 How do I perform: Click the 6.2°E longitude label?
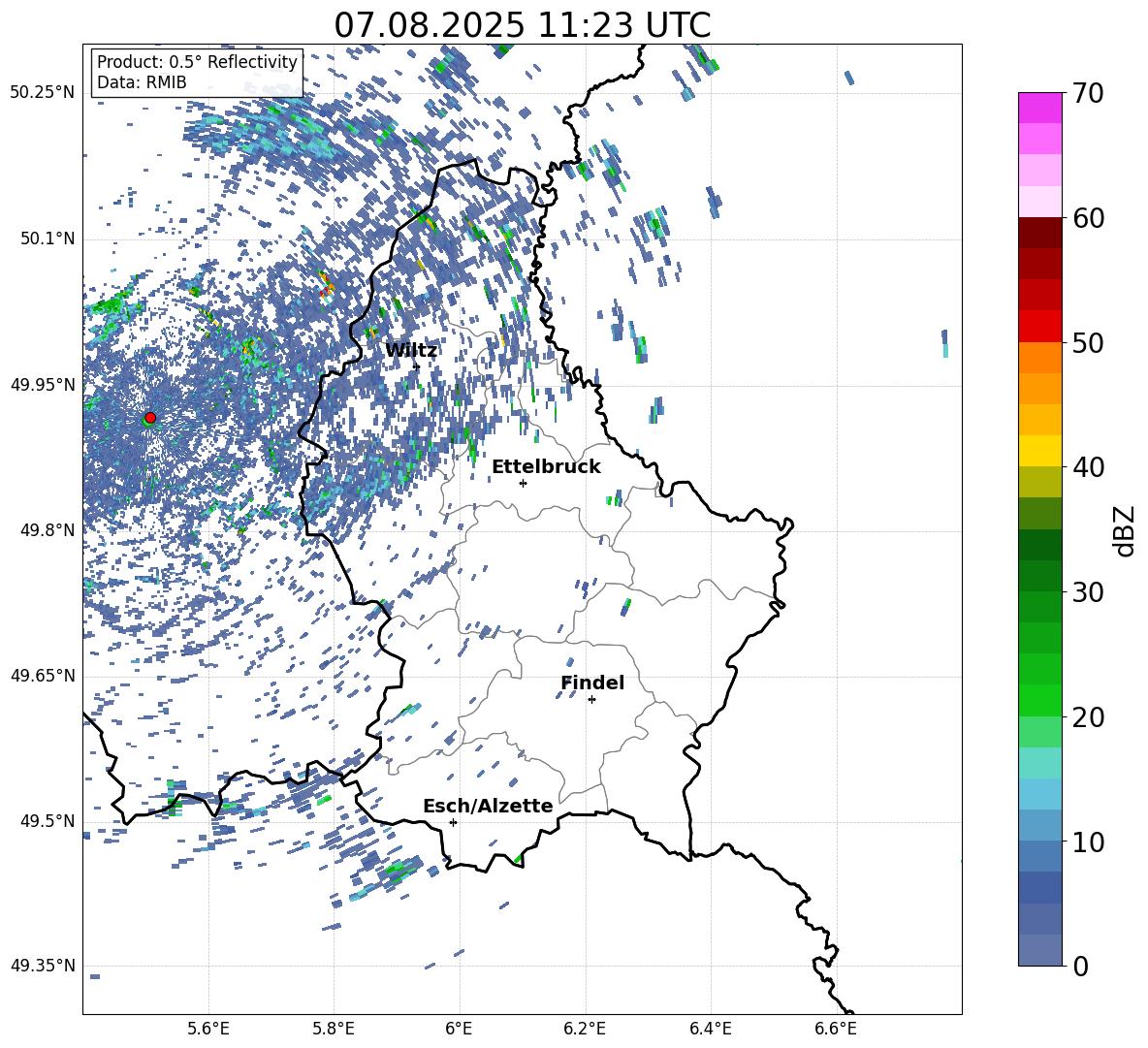point(585,1029)
